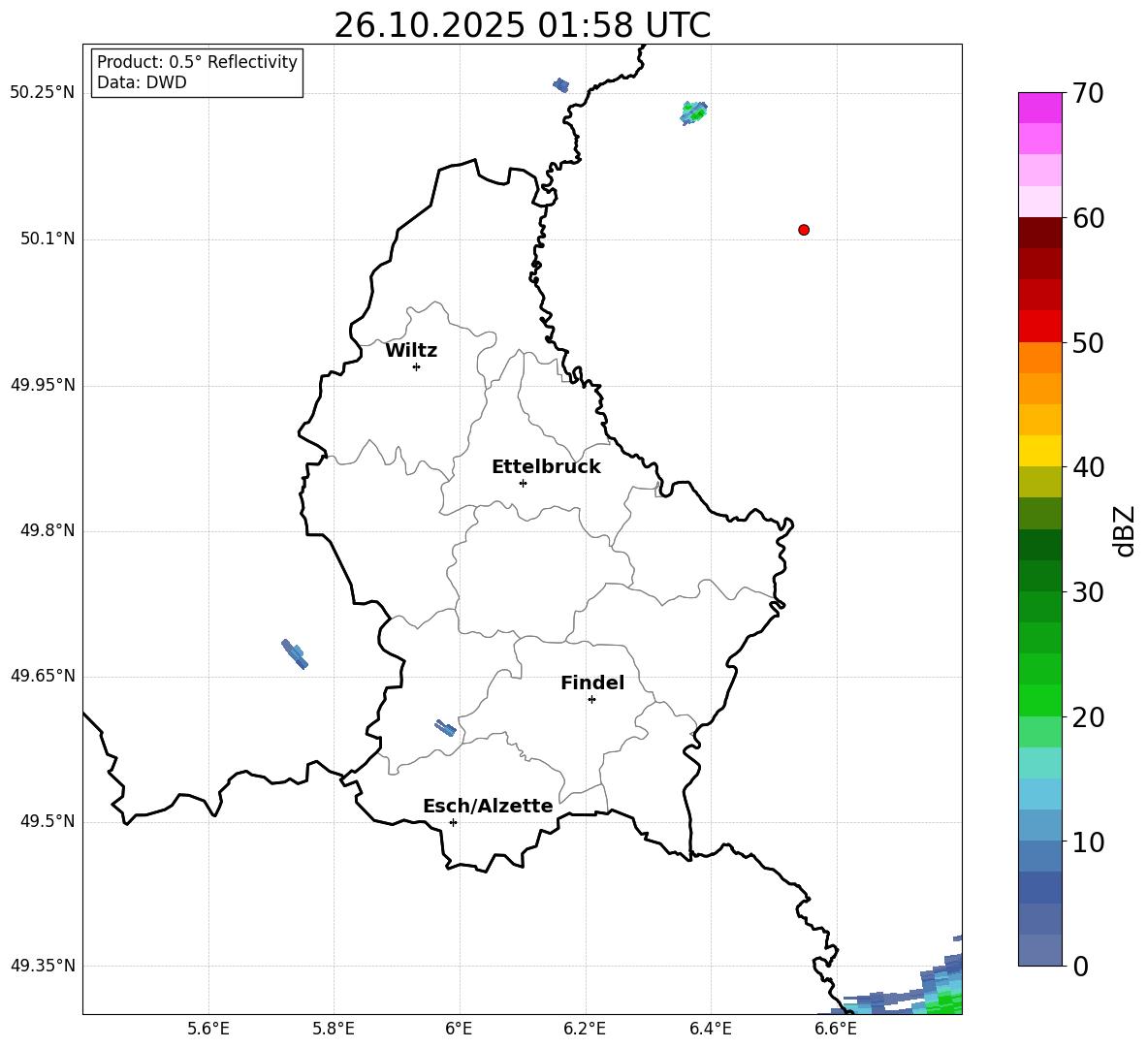The image size is (1148, 1048).
Task: Click the dBZ colorbar label
Action: click(1125, 530)
